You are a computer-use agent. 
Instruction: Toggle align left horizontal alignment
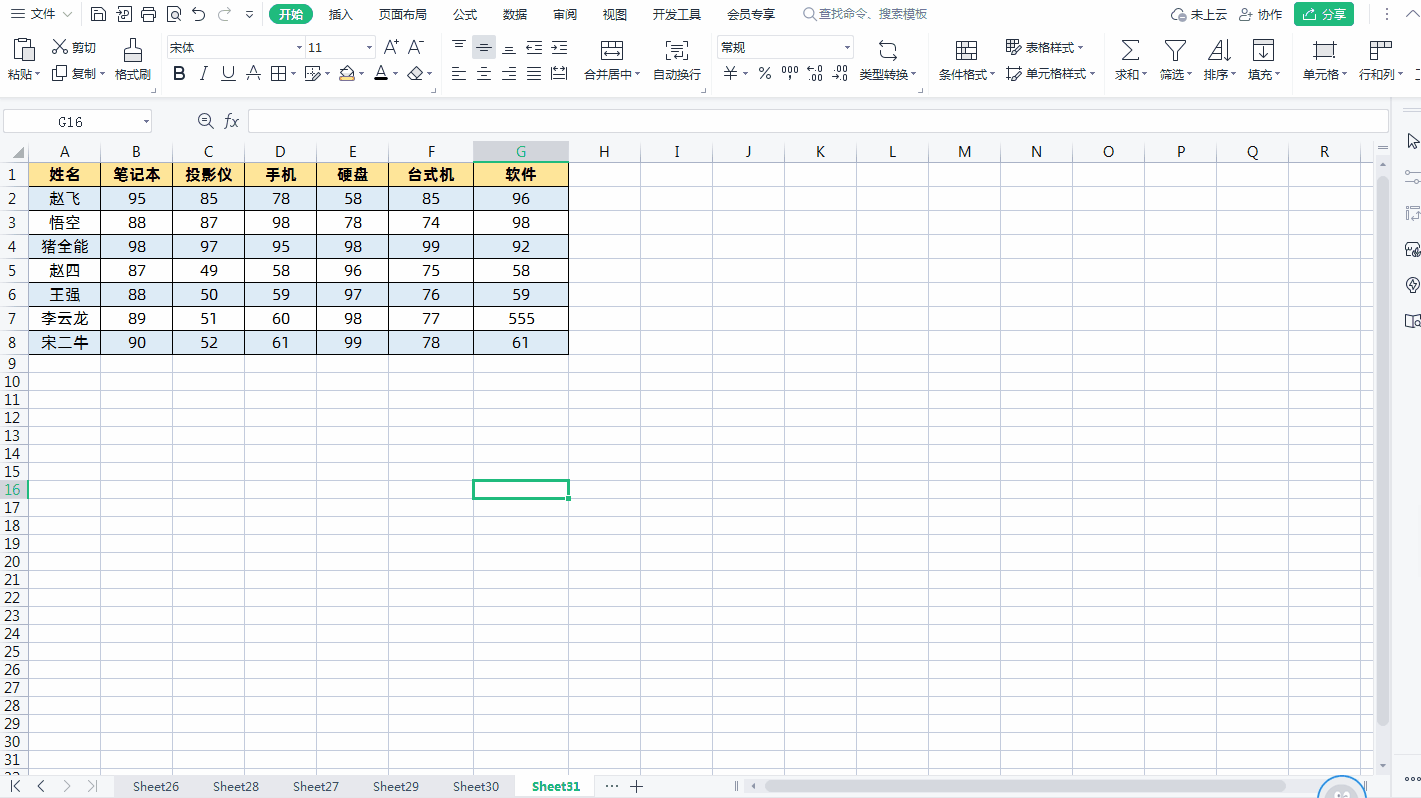[459, 73]
